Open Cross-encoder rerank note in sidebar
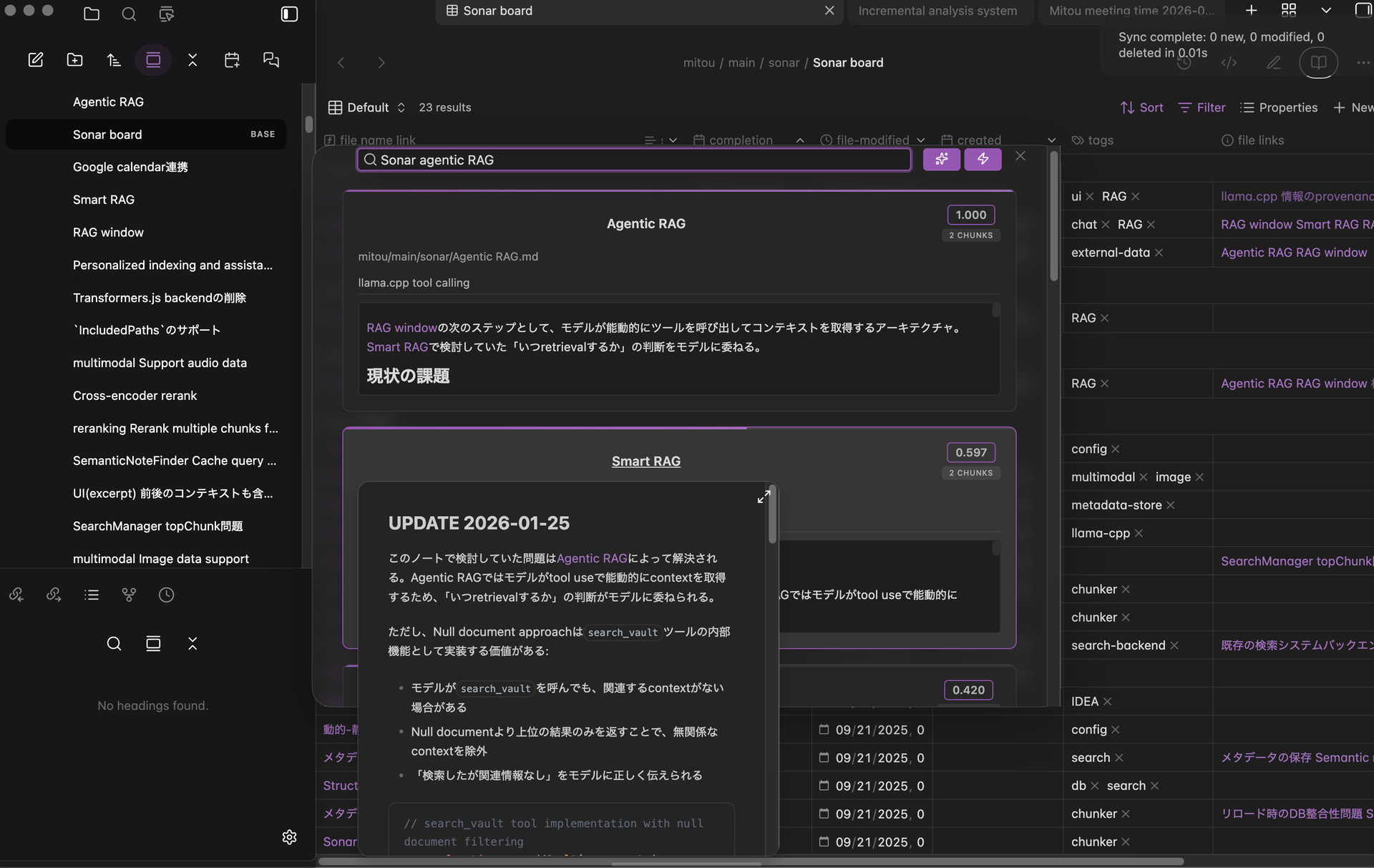The height and width of the screenshot is (868, 1374). [x=135, y=396]
